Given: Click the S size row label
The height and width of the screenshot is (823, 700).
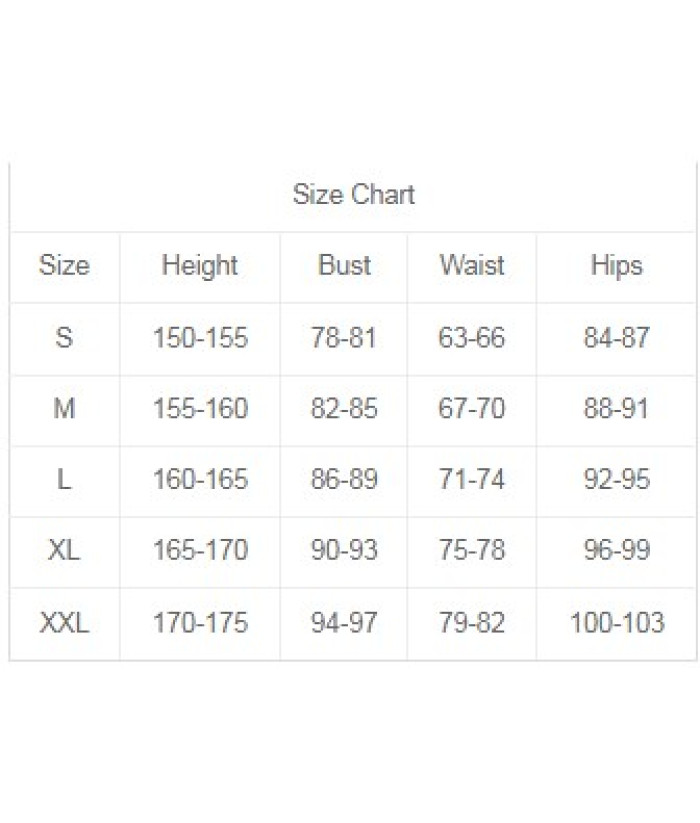Looking at the screenshot, I should coord(64,337).
